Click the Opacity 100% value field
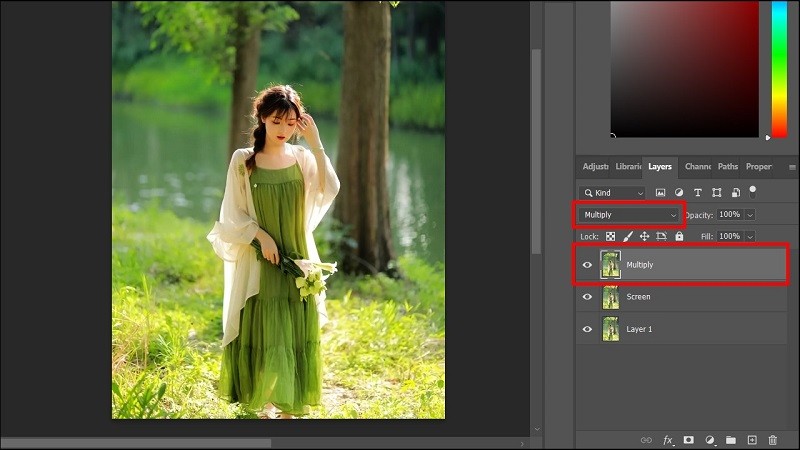800x450 pixels. pyautogui.click(x=731, y=215)
